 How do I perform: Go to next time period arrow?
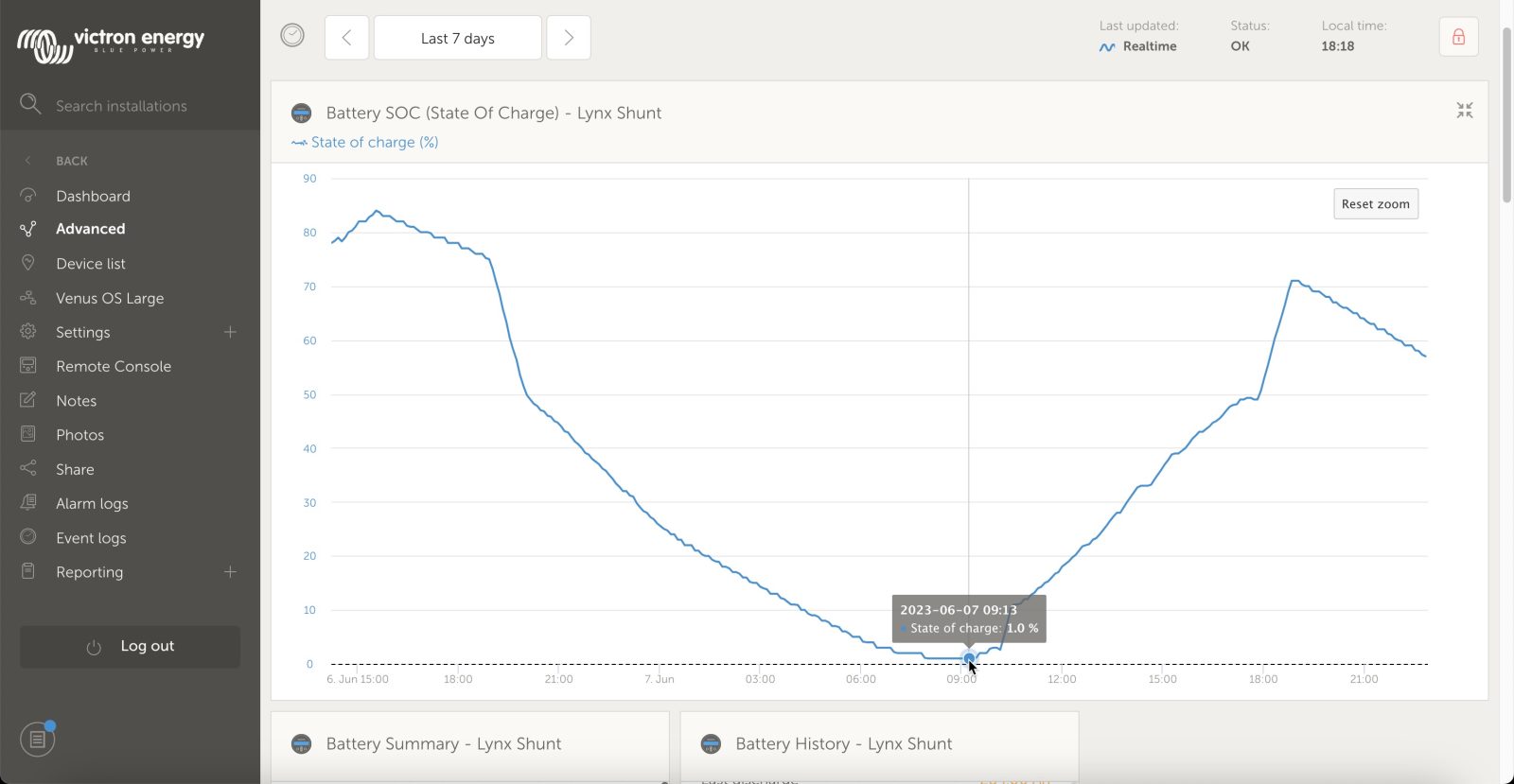[569, 38]
